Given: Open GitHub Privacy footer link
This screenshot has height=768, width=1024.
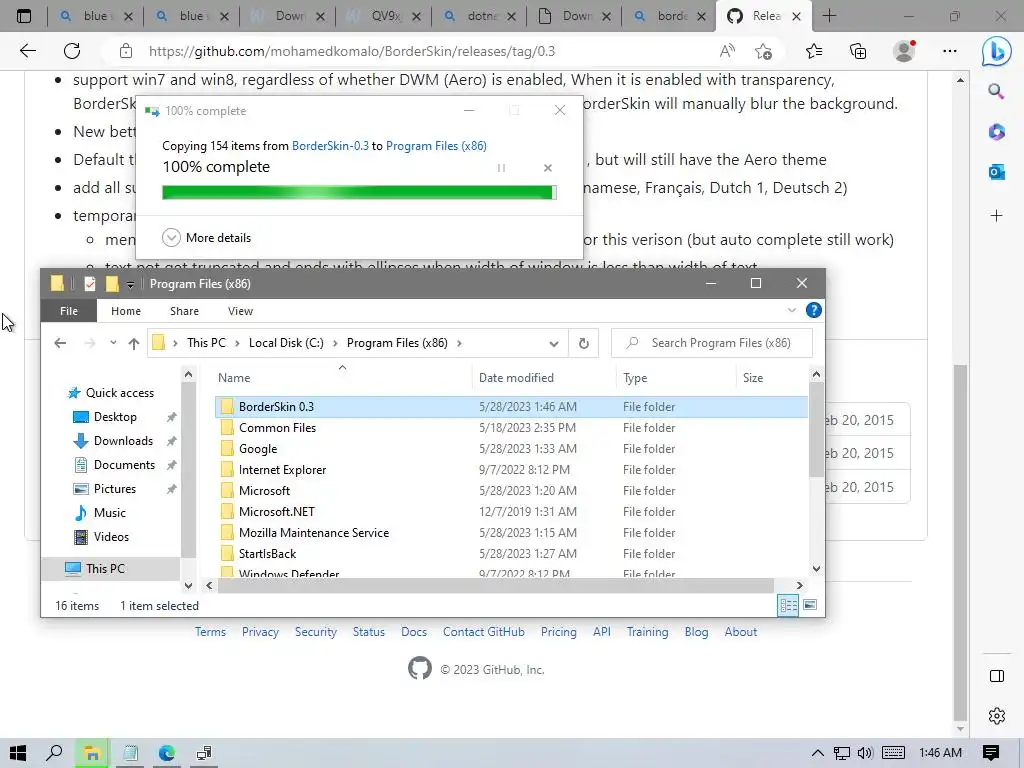Looking at the screenshot, I should tap(260, 632).
